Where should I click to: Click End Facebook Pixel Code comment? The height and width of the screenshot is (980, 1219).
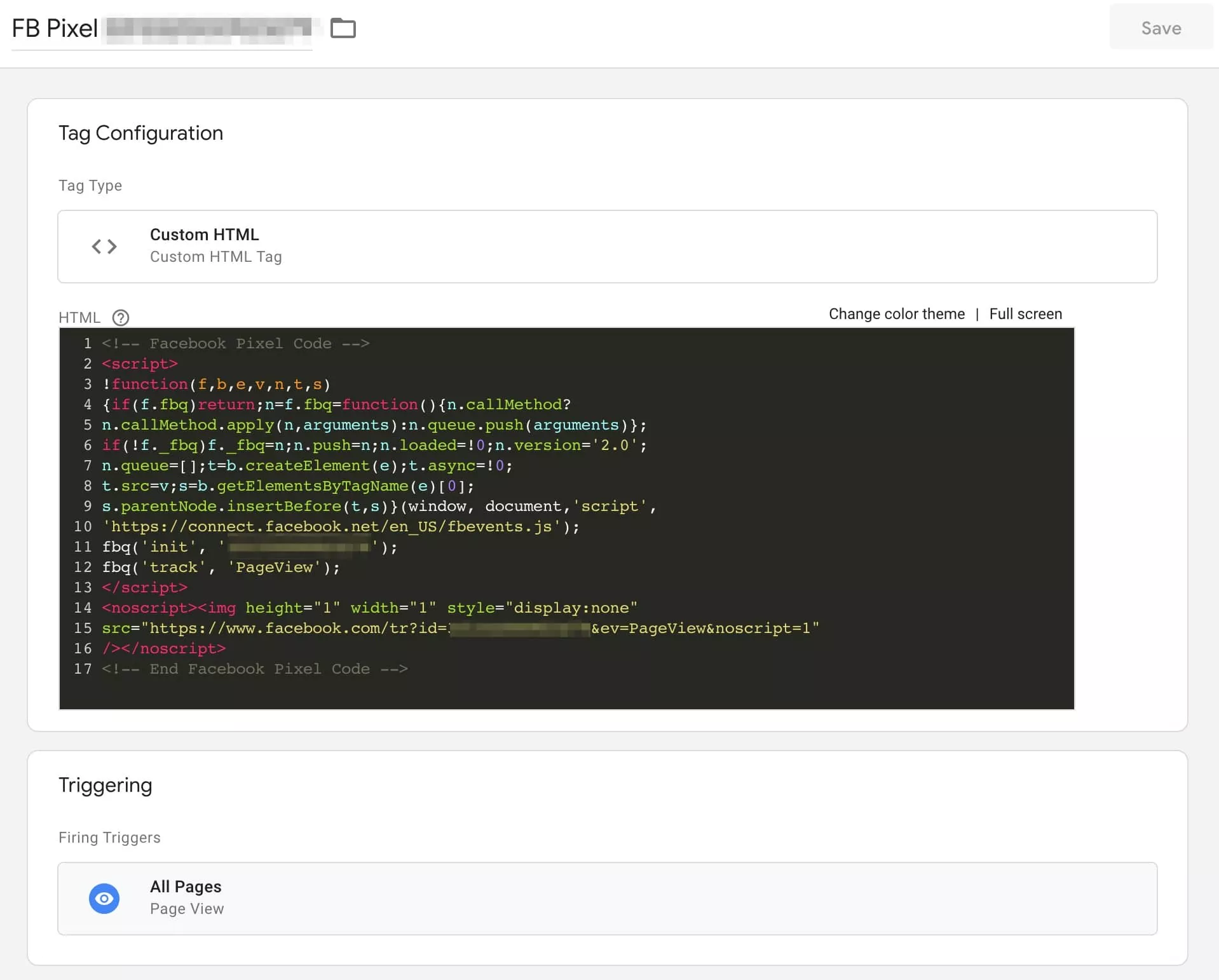click(x=254, y=669)
